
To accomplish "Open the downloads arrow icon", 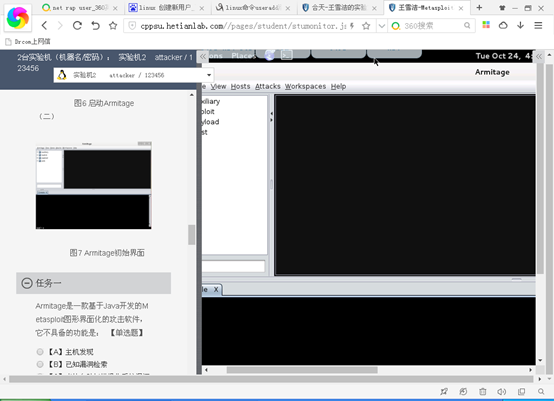I will tap(520, 25).
